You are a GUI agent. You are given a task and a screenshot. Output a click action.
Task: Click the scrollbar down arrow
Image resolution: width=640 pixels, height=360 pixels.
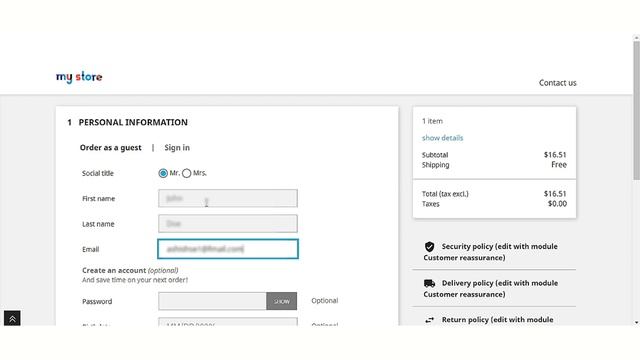[636, 322]
